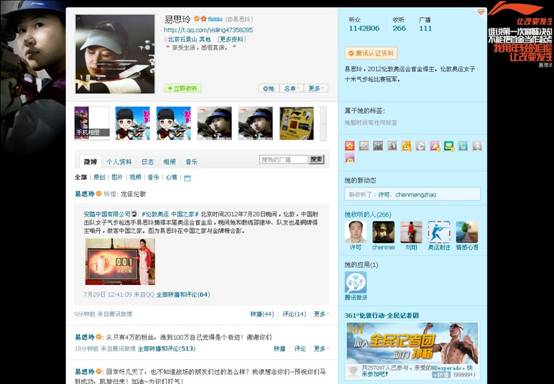Open the 手机相册 photo thumbnail
The height and width of the screenshot is (384, 554).
coord(92,123)
